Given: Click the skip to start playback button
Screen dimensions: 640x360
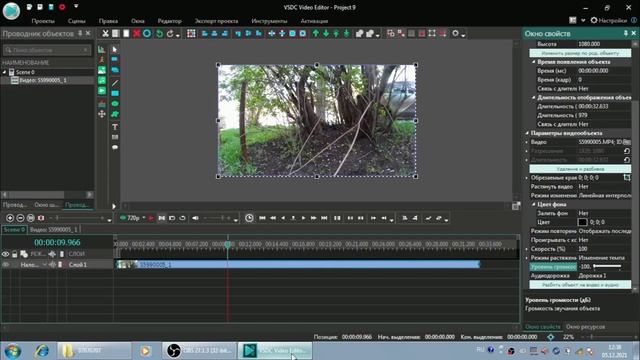Looking at the screenshot, I should click(262, 218).
